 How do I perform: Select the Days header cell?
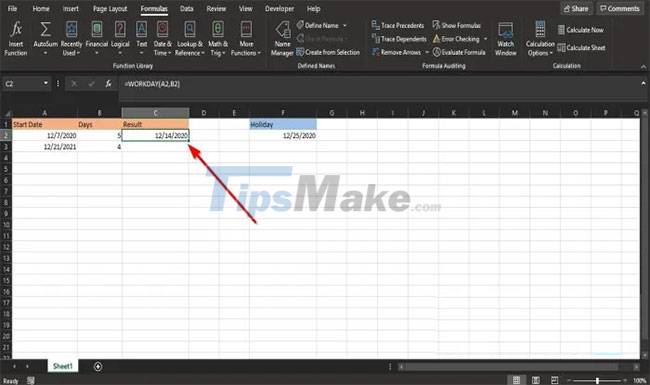[x=99, y=124]
